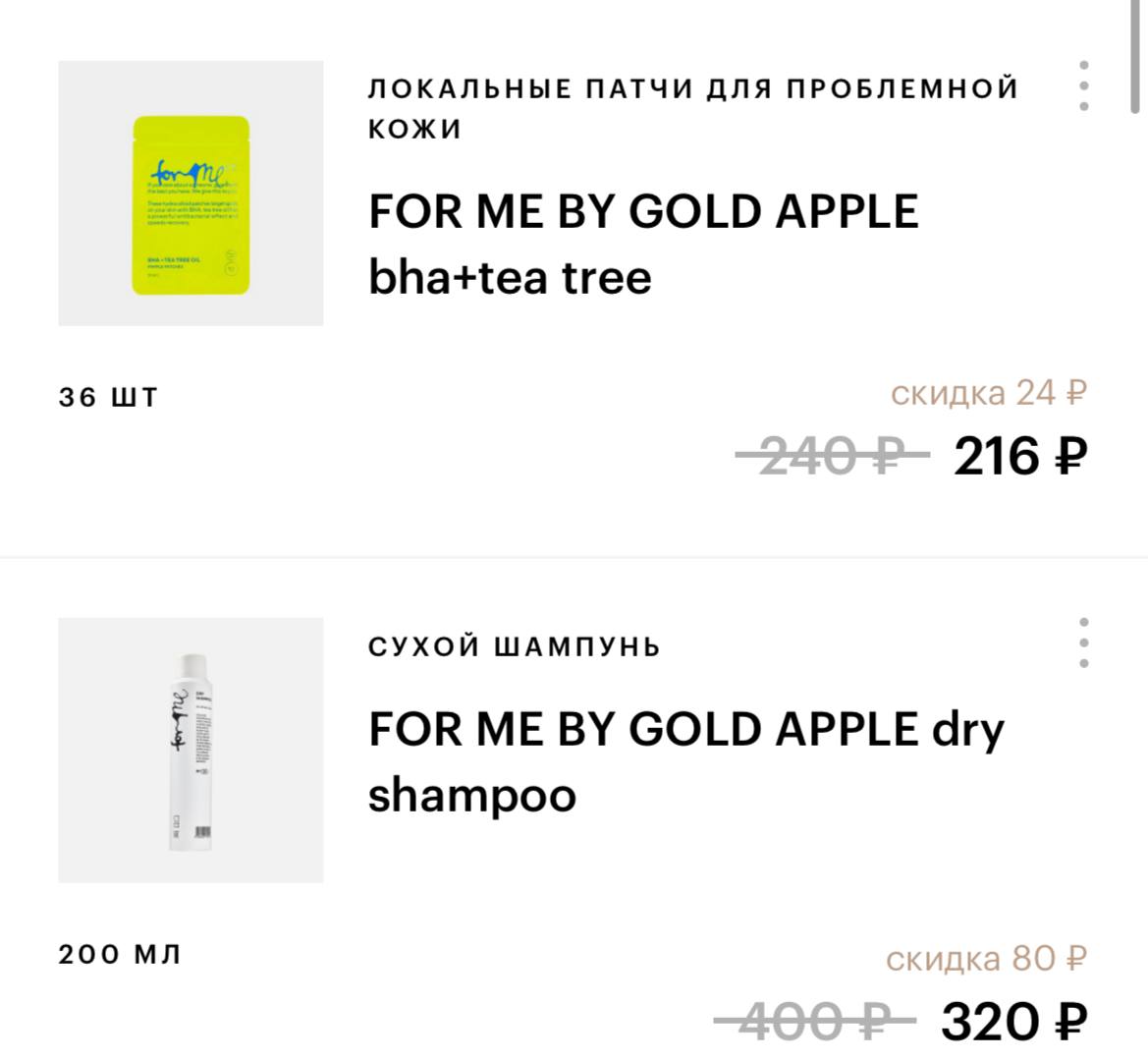Click the page scrollbar handle

coord(1134,56)
